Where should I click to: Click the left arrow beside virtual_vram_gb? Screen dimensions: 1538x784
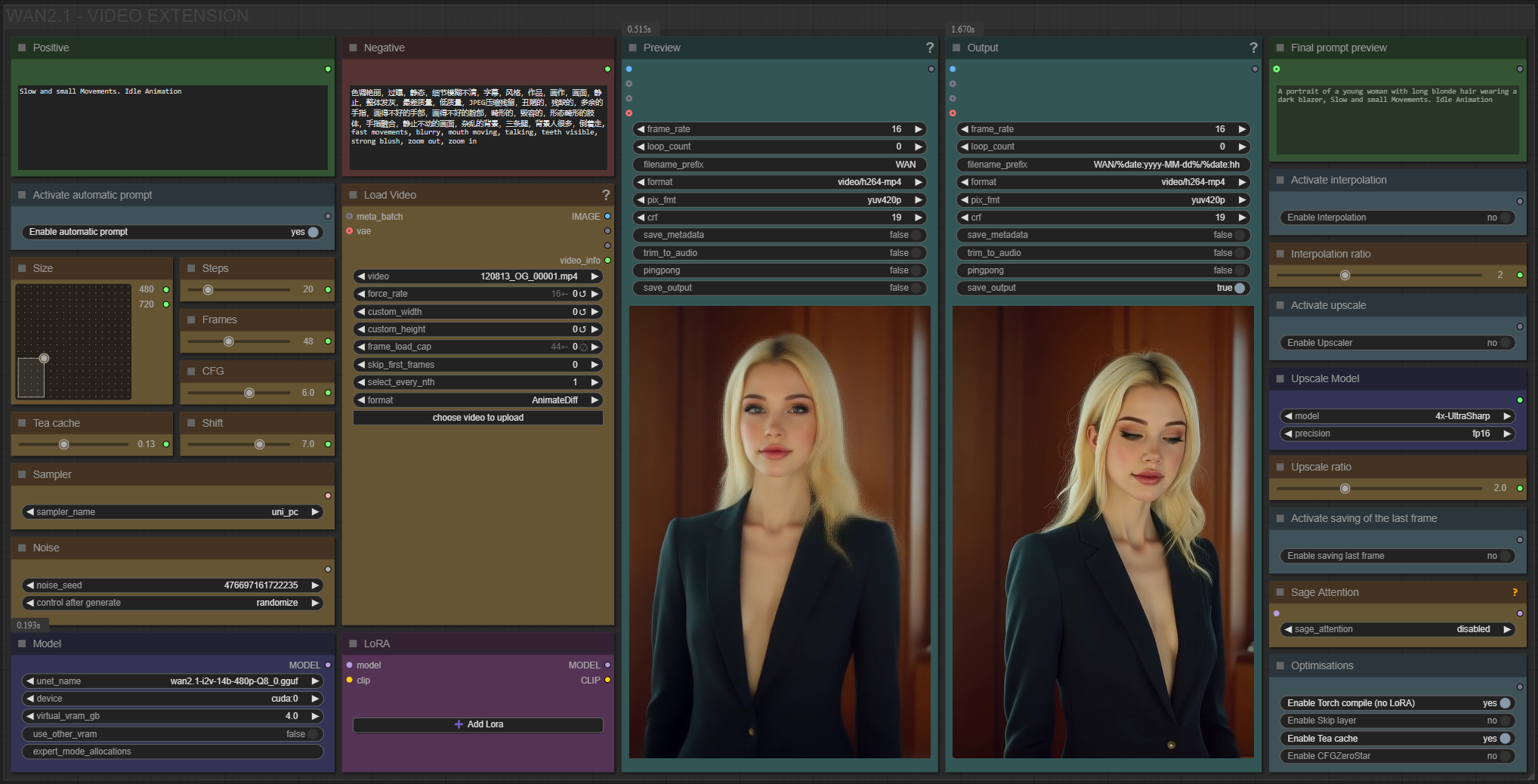tap(29, 716)
